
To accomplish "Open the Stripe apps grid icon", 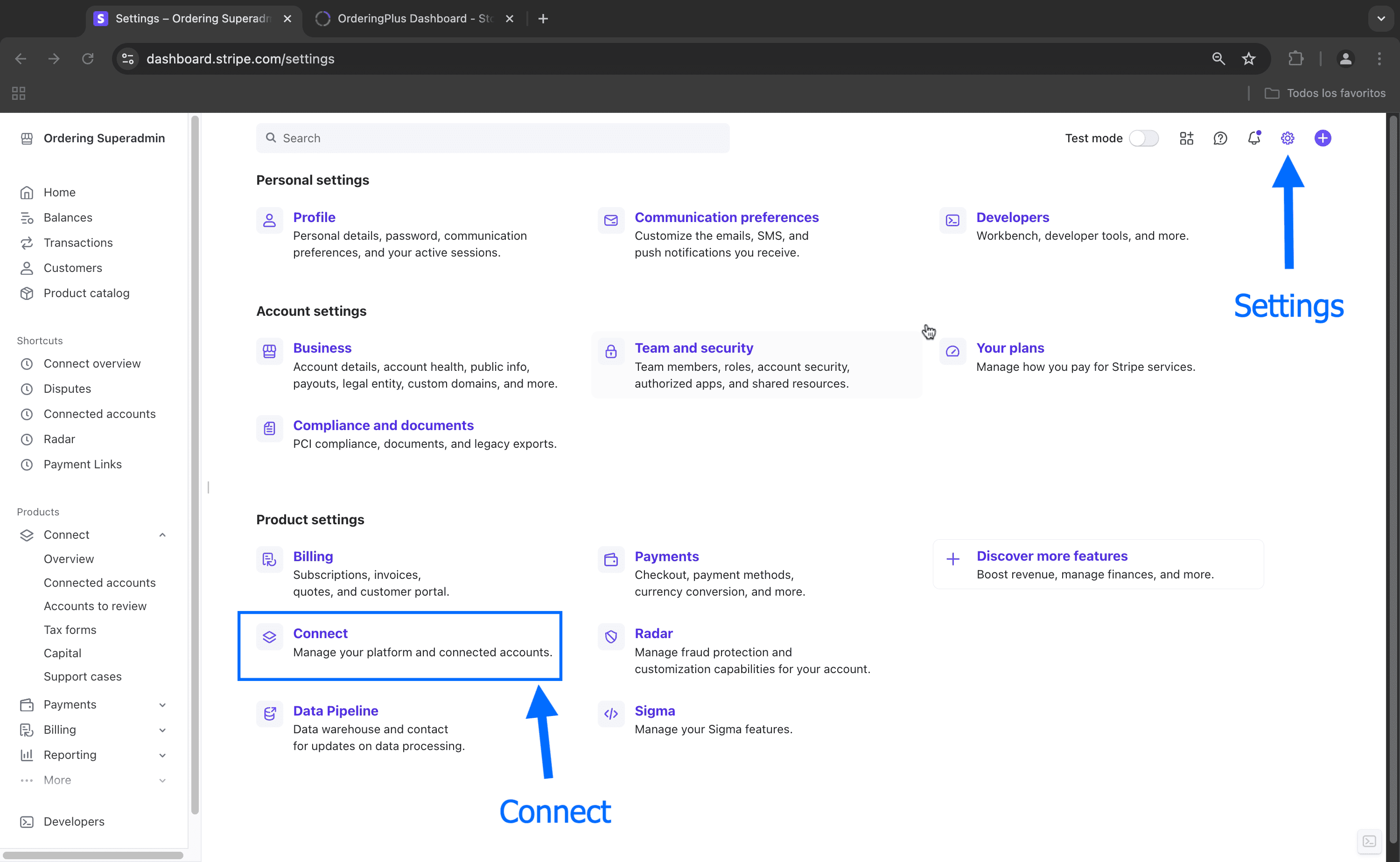I will point(1187,138).
